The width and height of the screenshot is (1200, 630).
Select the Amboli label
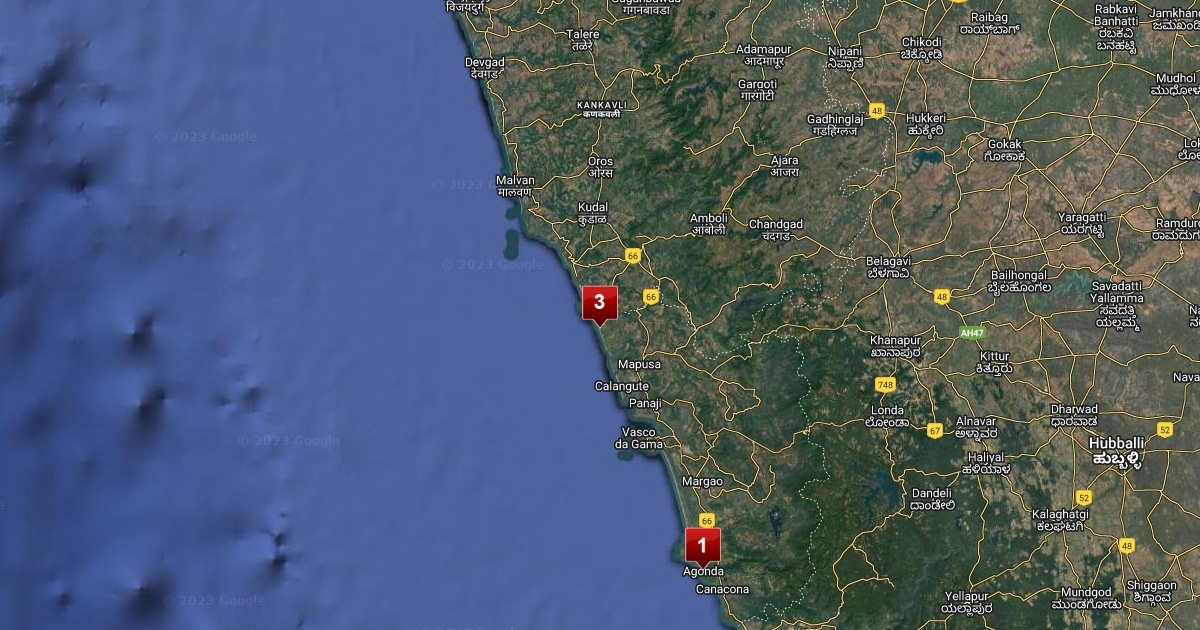click(x=709, y=223)
